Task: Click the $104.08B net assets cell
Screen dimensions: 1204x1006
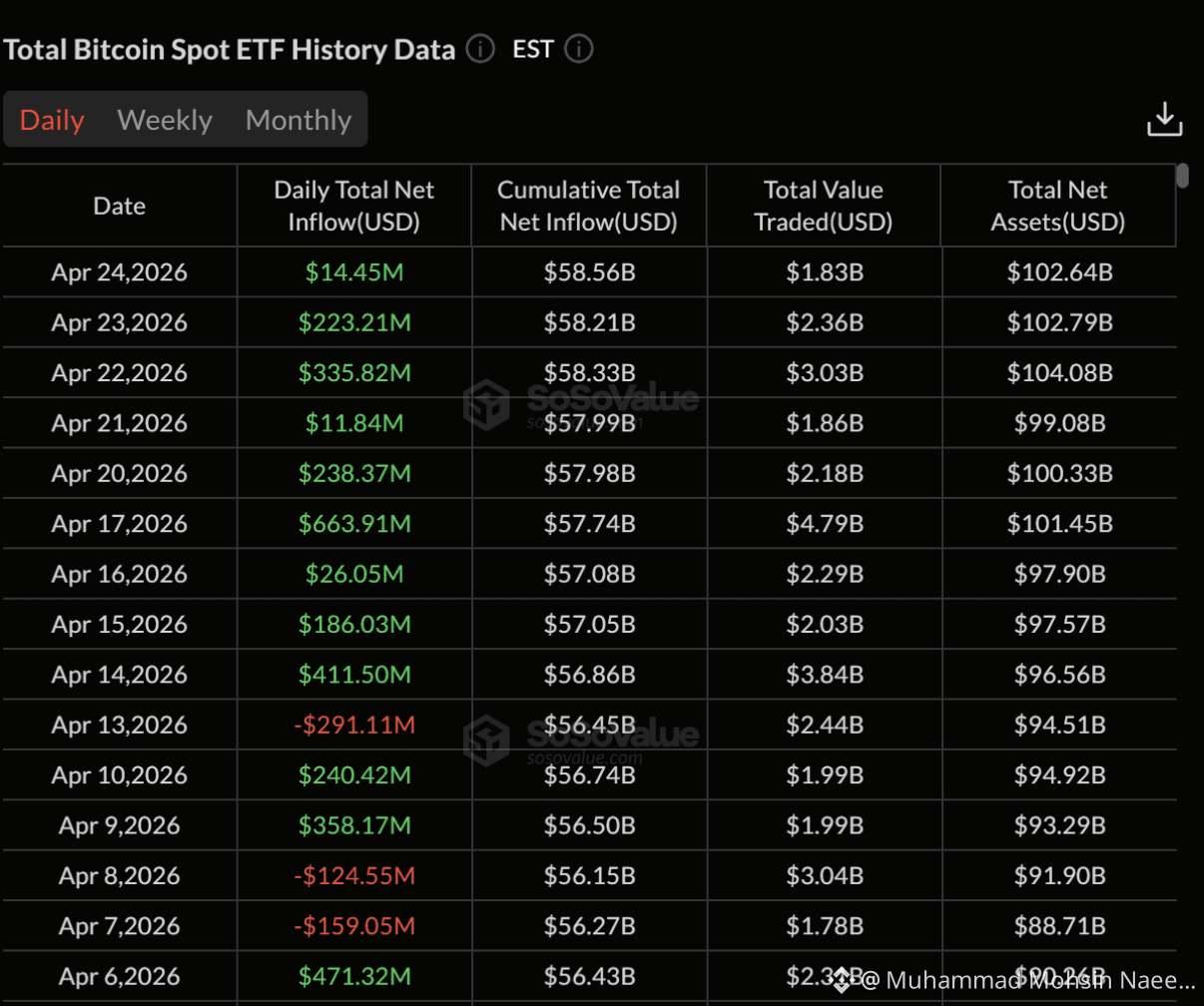Action: pyautogui.click(x=1058, y=373)
